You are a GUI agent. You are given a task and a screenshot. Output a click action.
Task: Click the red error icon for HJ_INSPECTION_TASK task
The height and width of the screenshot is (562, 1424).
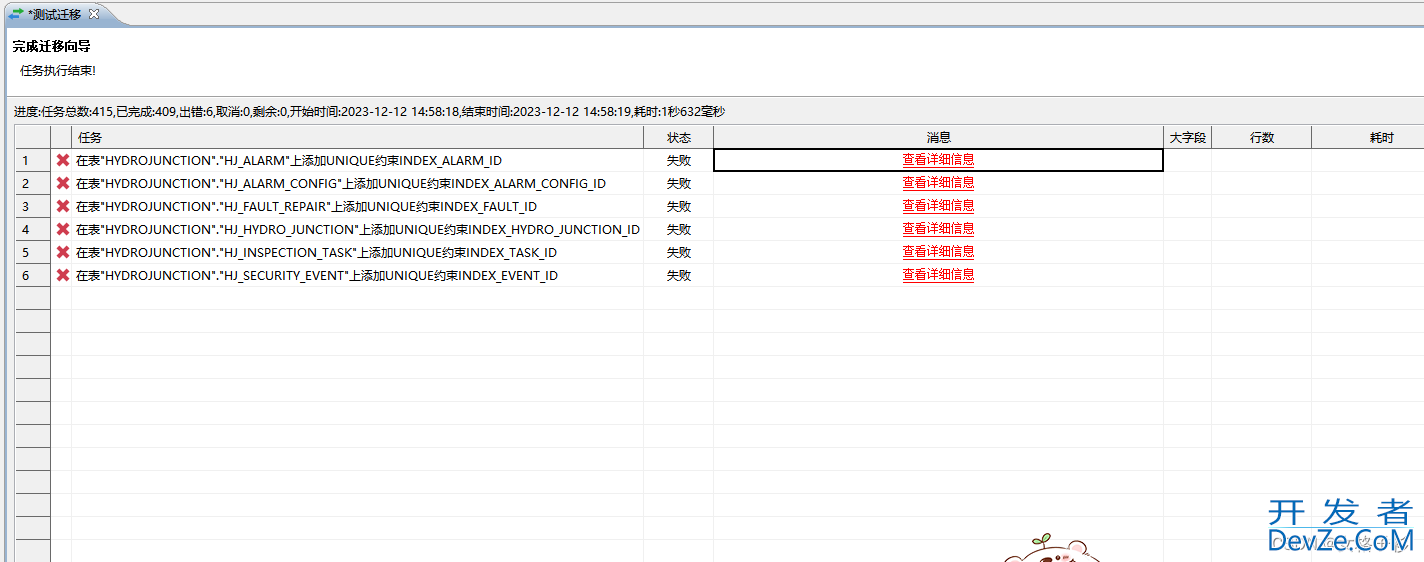click(63, 252)
